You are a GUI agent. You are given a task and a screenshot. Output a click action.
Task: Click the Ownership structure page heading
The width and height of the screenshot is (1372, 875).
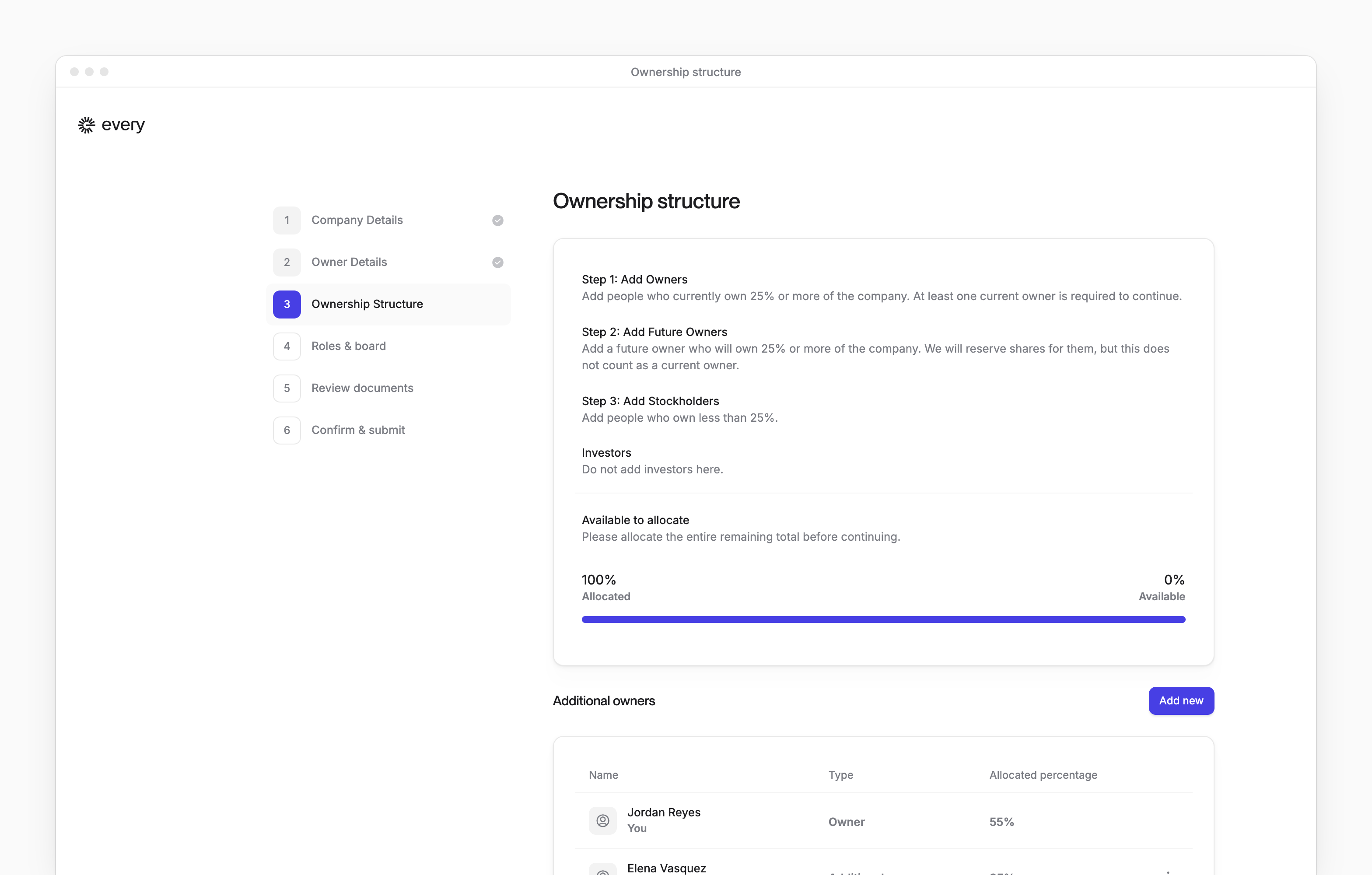coord(646,201)
